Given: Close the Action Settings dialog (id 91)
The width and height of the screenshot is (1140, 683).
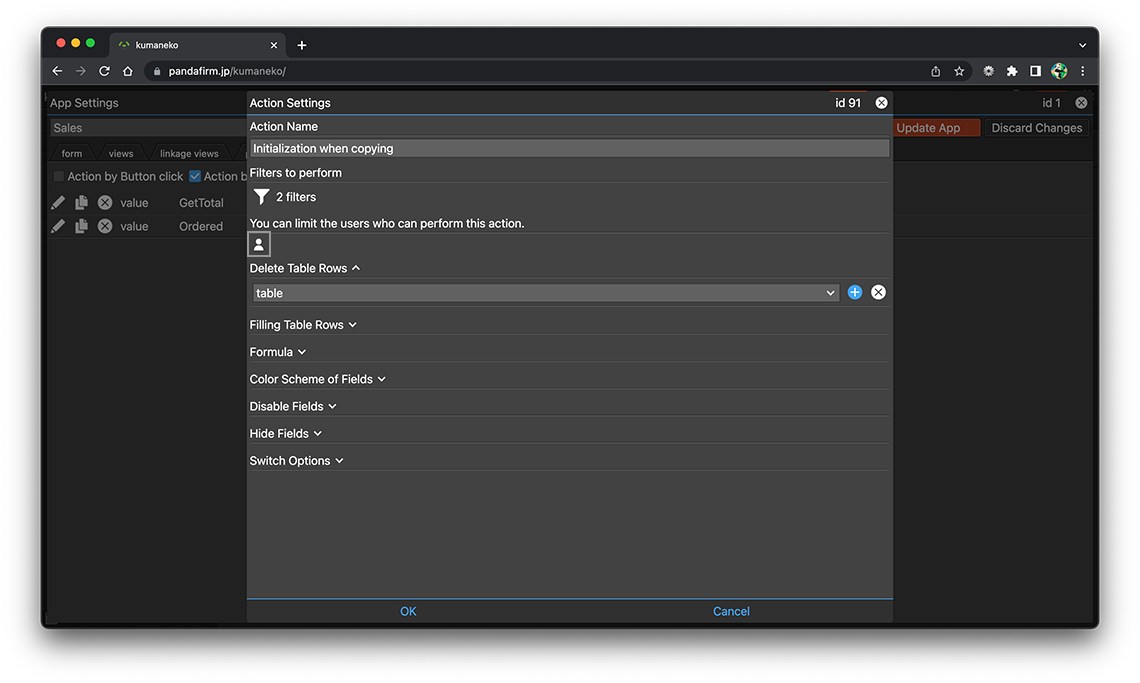Looking at the screenshot, I should tap(881, 103).
